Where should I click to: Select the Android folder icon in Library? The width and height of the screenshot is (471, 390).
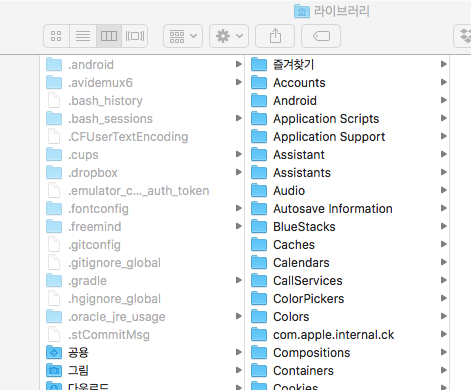[x=259, y=100]
